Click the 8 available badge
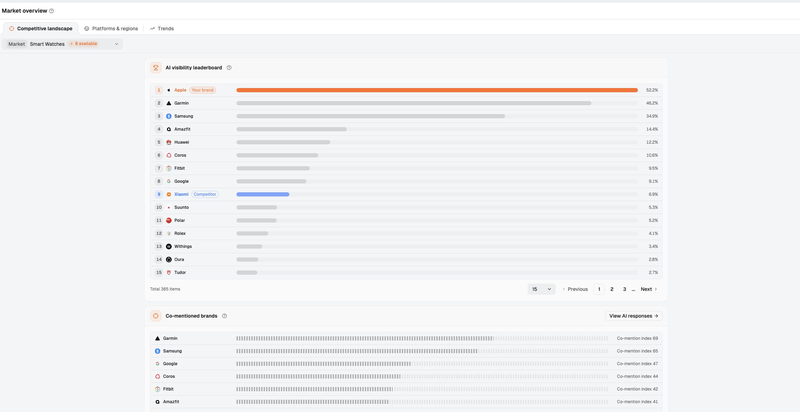The width and height of the screenshot is (800, 412). pos(86,44)
